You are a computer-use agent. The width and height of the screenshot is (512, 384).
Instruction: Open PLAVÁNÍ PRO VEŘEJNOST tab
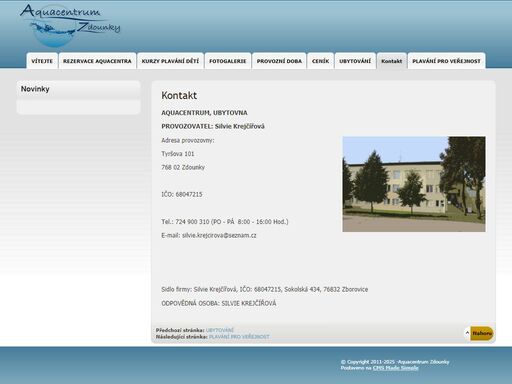click(x=446, y=61)
